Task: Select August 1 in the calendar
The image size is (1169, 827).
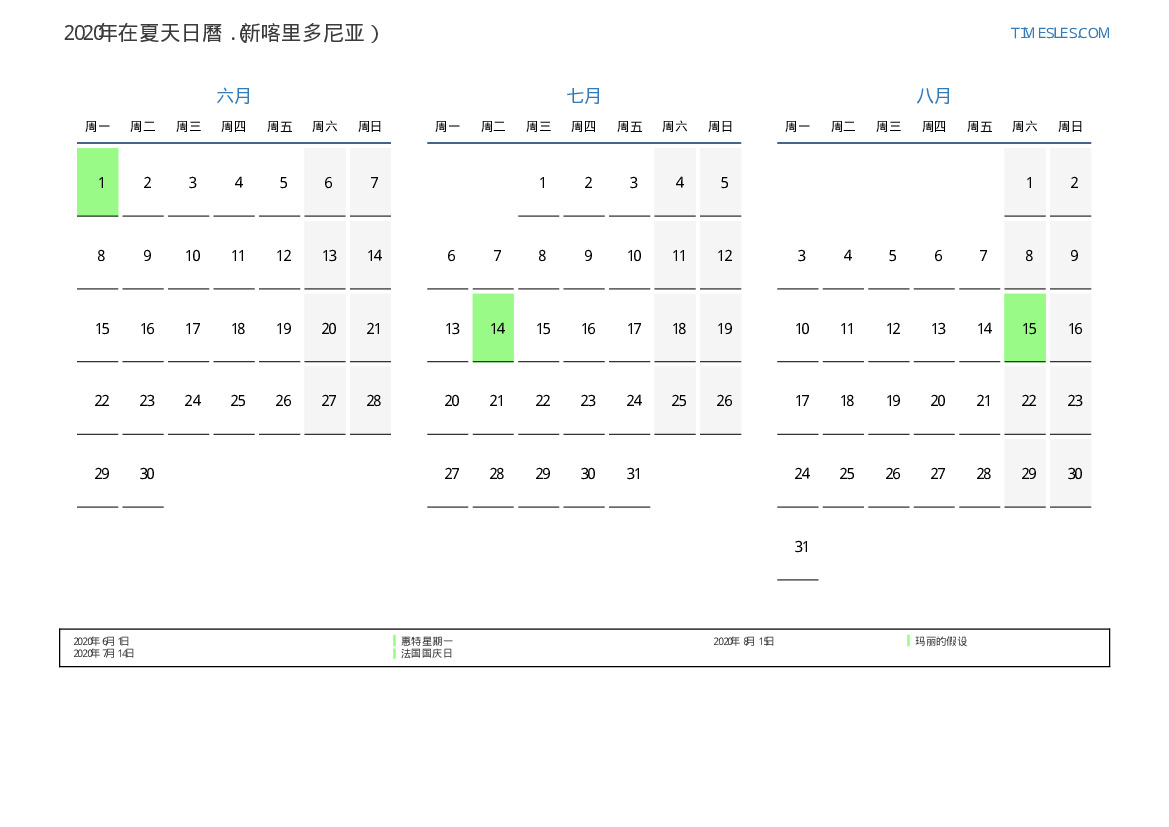Action: click(1028, 182)
